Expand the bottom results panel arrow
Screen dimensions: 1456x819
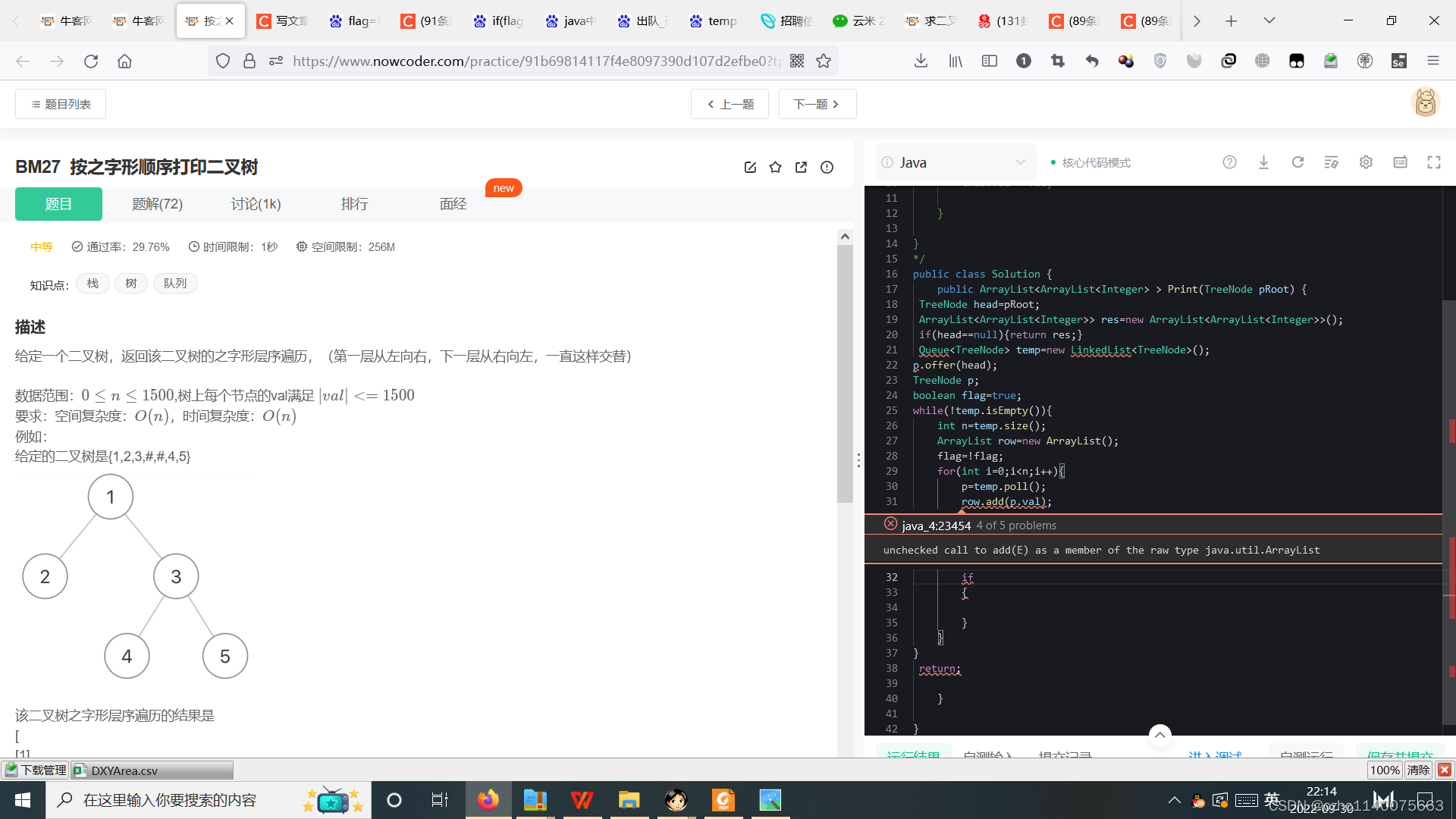click(x=1159, y=735)
